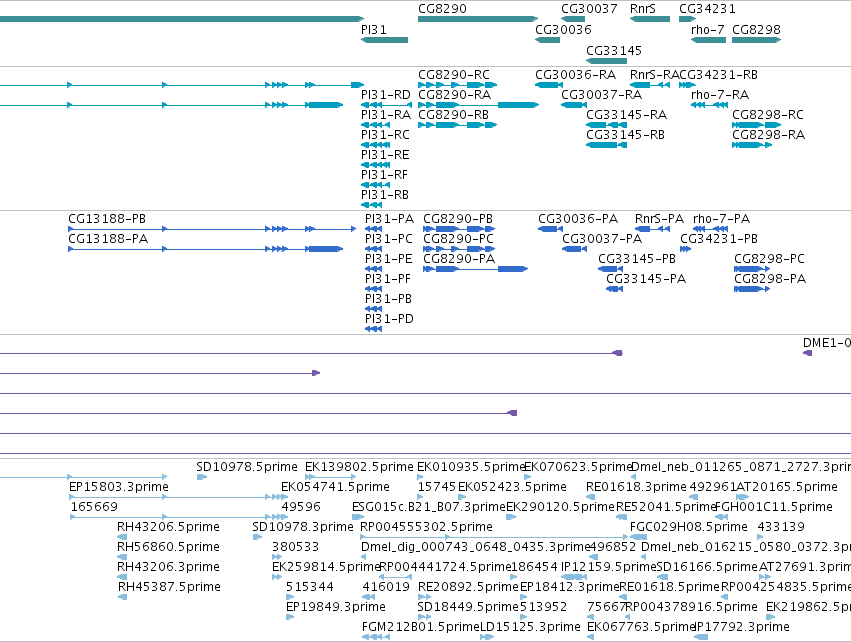
Task: Click the RH45387.5prime EST feature
Action: [122, 597]
